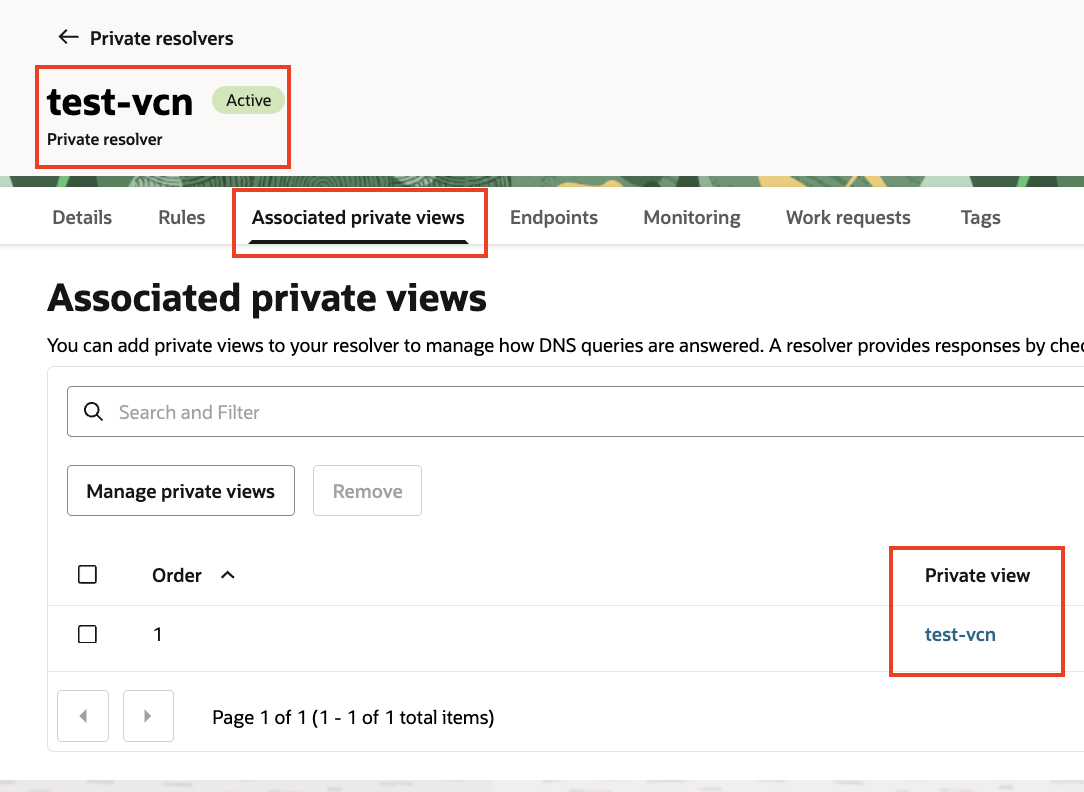Open the test-vcn private view link

click(960, 634)
